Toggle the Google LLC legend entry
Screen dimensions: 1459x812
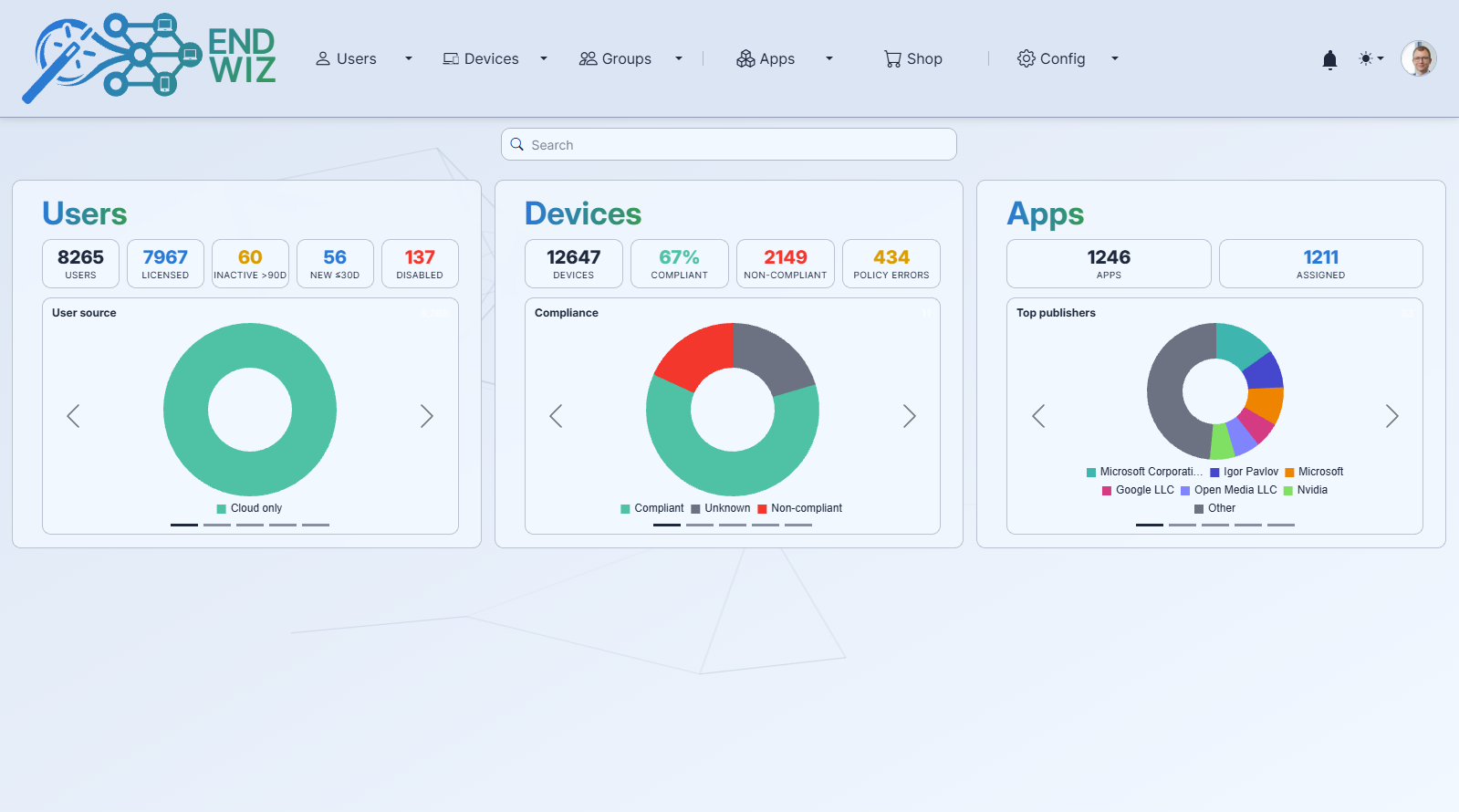tap(1138, 490)
